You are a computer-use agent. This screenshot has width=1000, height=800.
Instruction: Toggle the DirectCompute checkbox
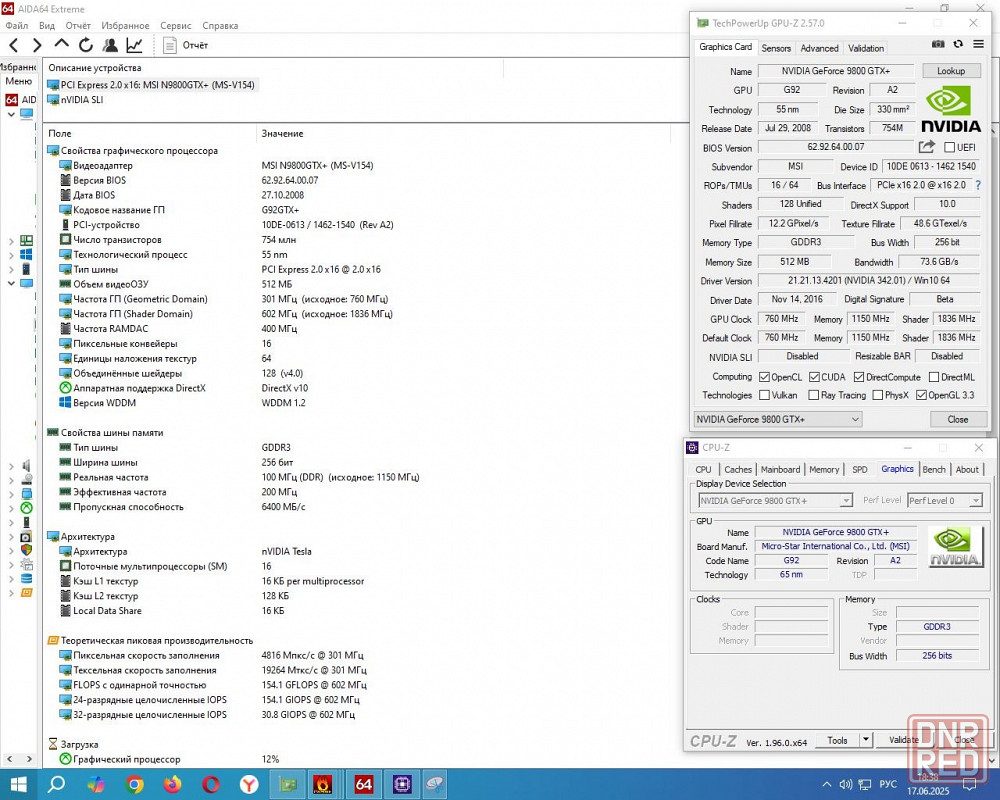click(x=859, y=377)
